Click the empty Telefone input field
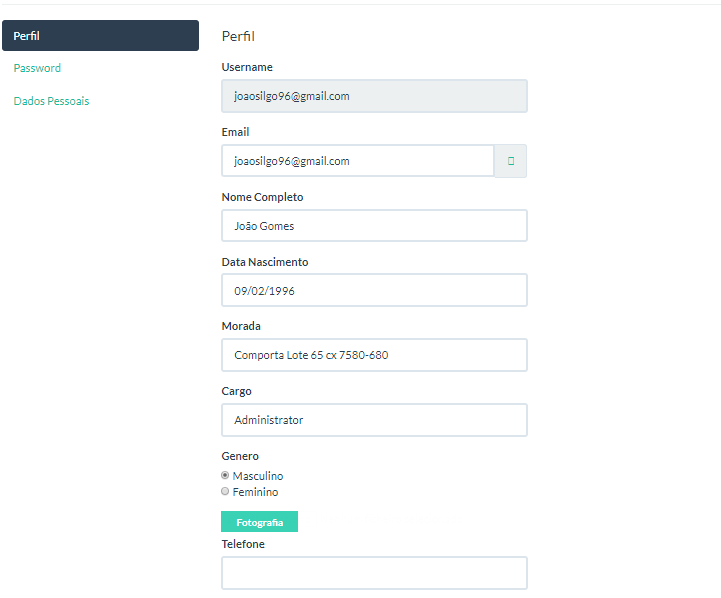 374,573
